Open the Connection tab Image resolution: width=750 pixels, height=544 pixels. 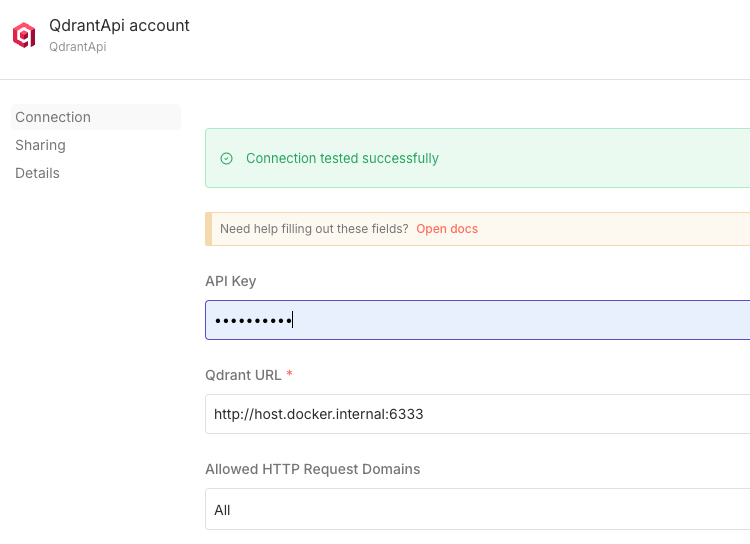pos(96,117)
